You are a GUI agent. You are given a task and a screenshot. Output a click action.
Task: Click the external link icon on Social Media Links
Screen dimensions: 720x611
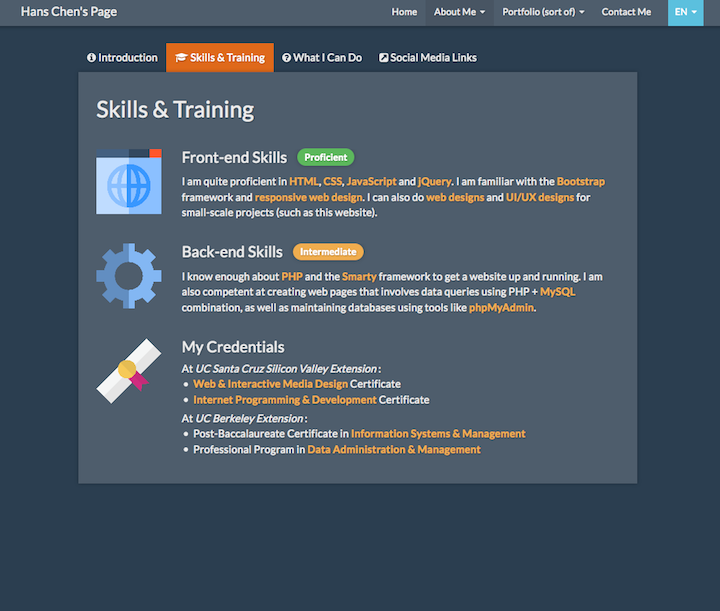383,58
